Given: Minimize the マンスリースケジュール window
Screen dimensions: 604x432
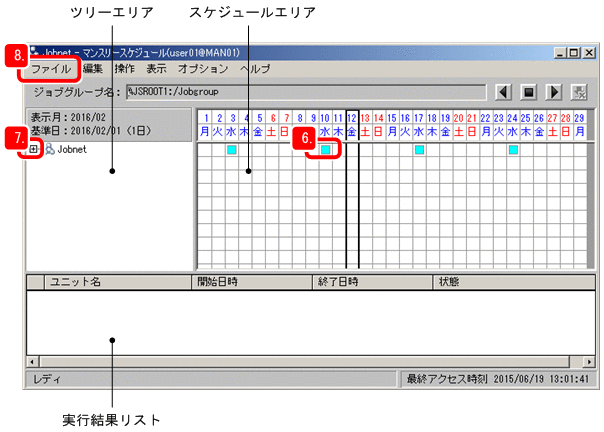Looking at the screenshot, I should 560,53.
